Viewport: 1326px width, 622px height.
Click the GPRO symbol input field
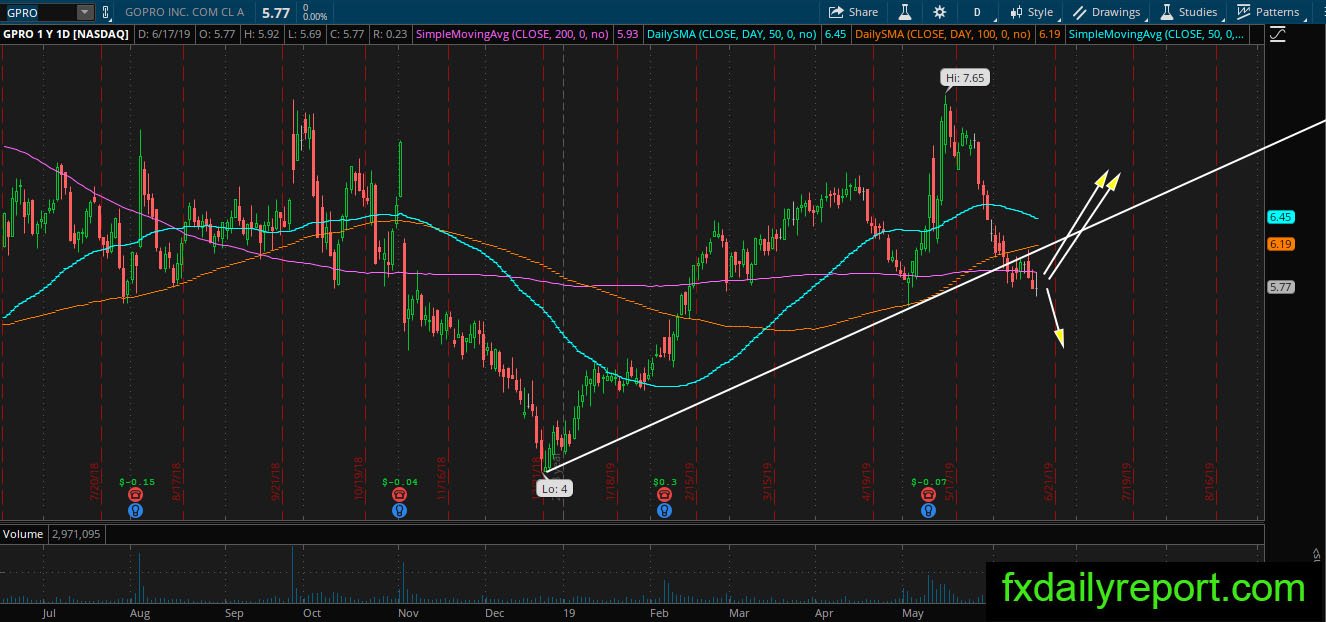(38, 12)
